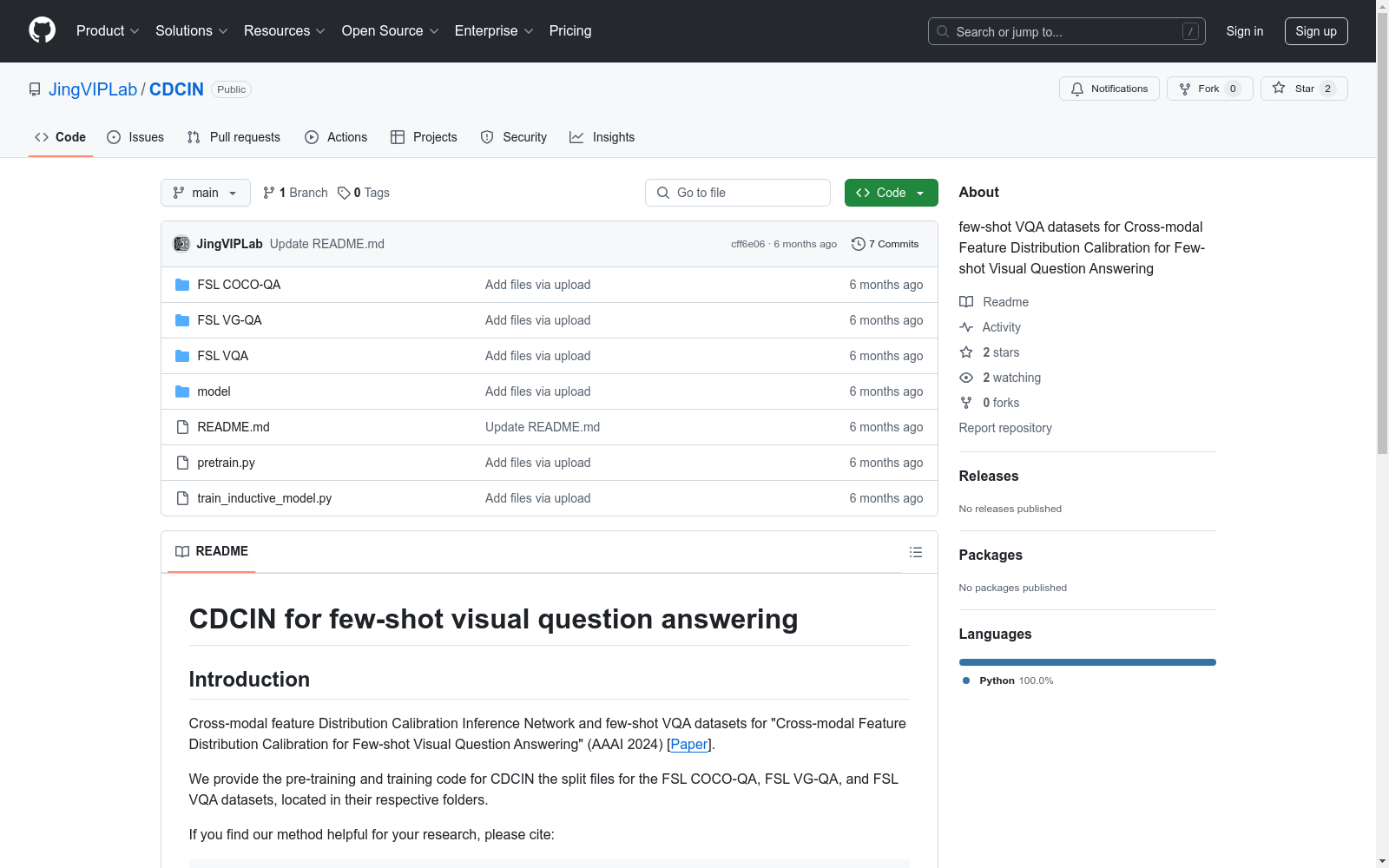The height and width of the screenshot is (868, 1389).
Task: Click the Sign in link
Action: point(1245,31)
